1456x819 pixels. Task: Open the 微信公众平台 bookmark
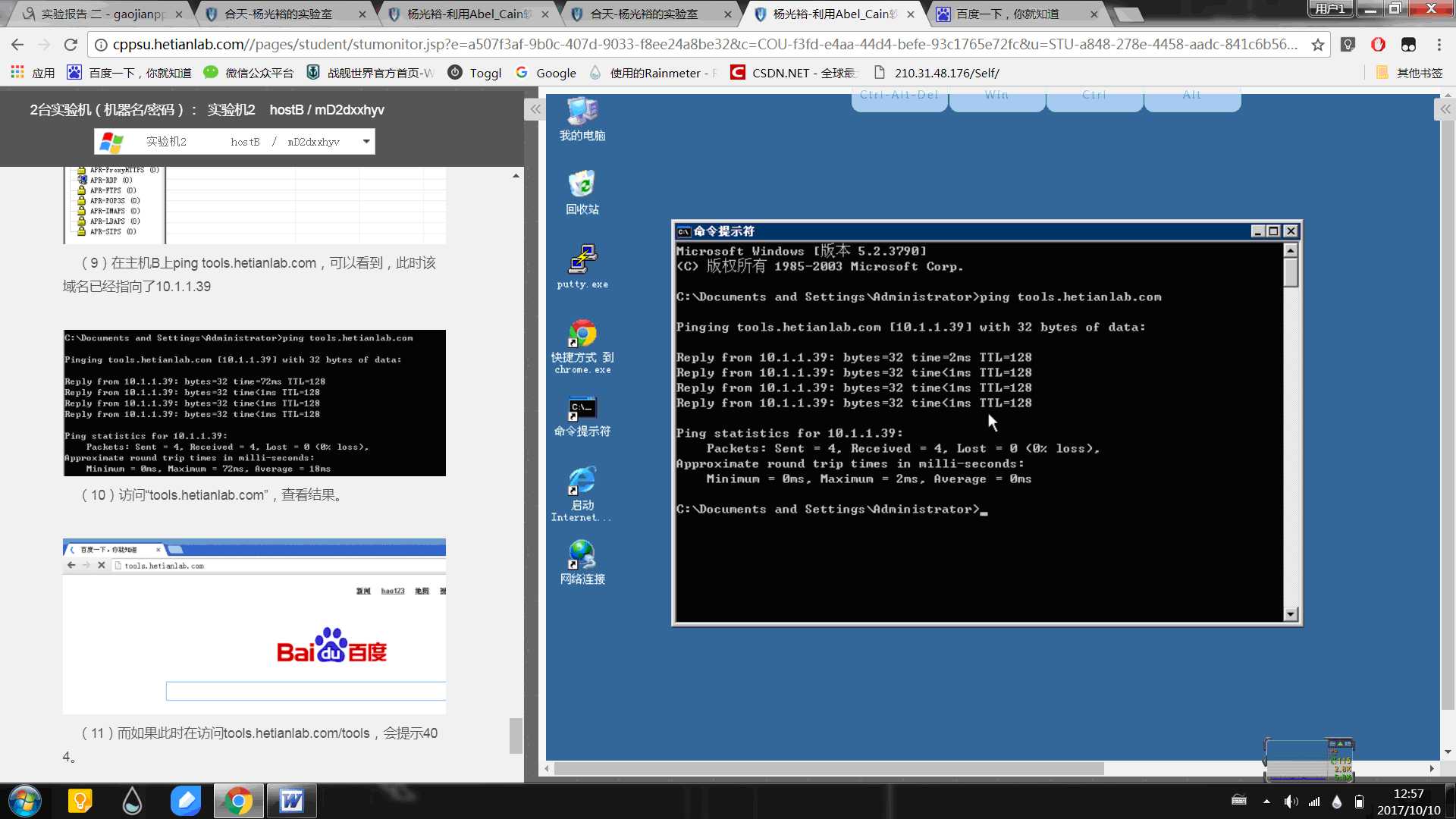pyautogui.click(x=249, y=73)
